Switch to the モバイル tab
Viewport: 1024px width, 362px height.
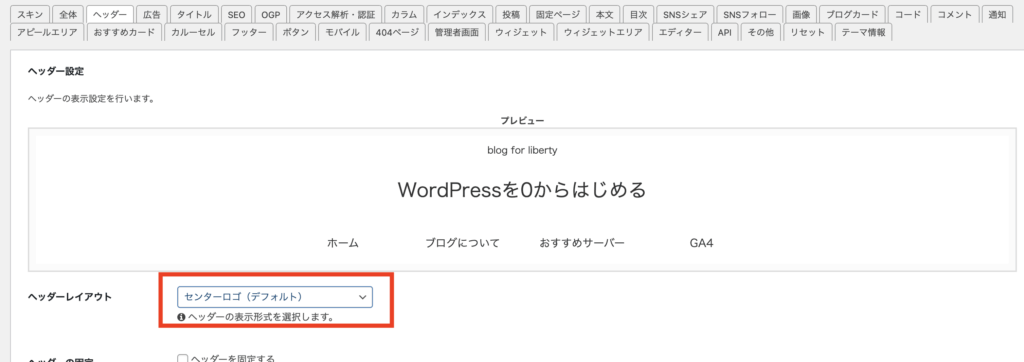[343, 33]
